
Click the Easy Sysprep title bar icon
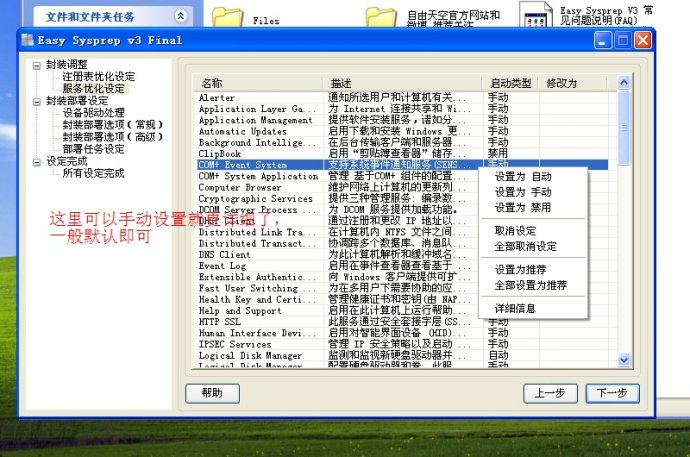point(27,40)
